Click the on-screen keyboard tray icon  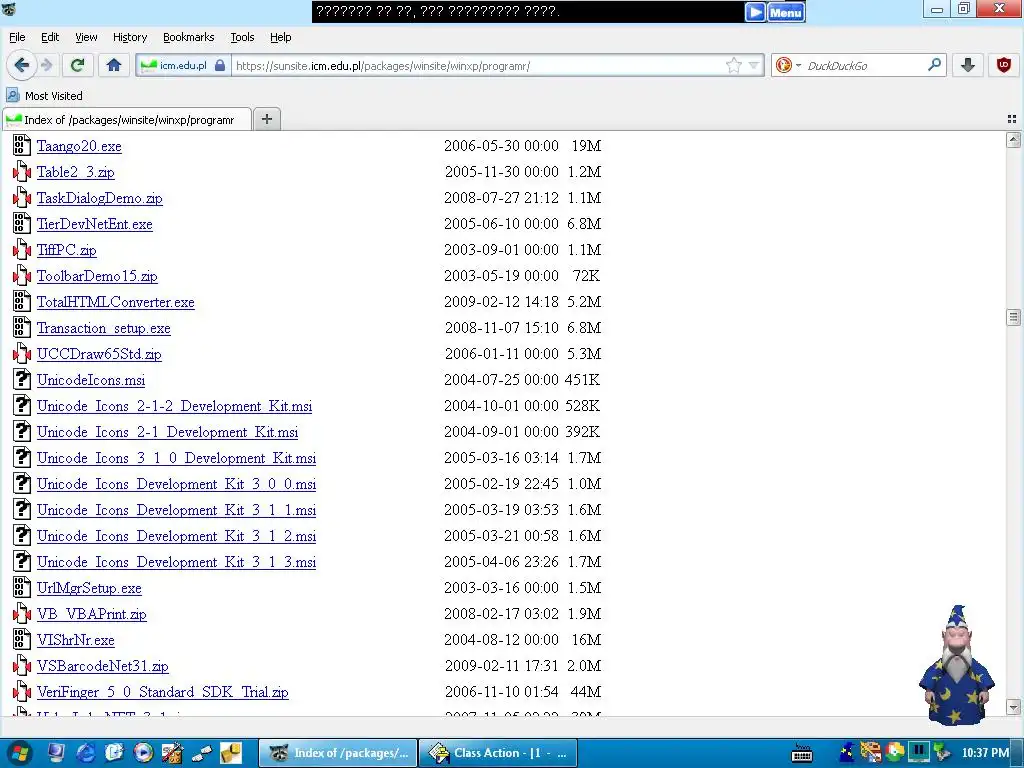click(x=801, y=754)
